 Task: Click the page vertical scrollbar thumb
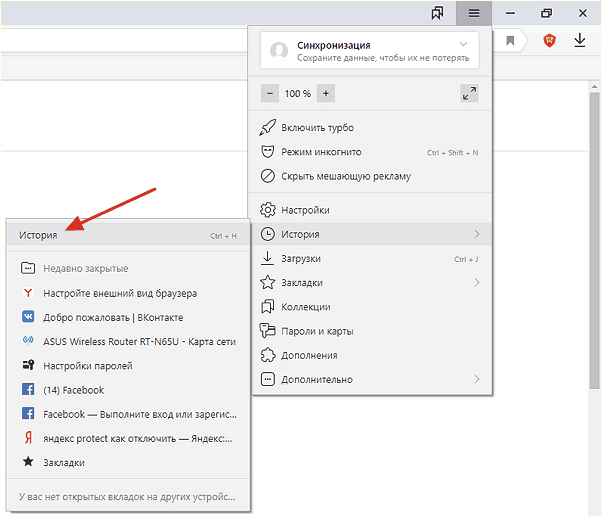click(x=594, y=241)
